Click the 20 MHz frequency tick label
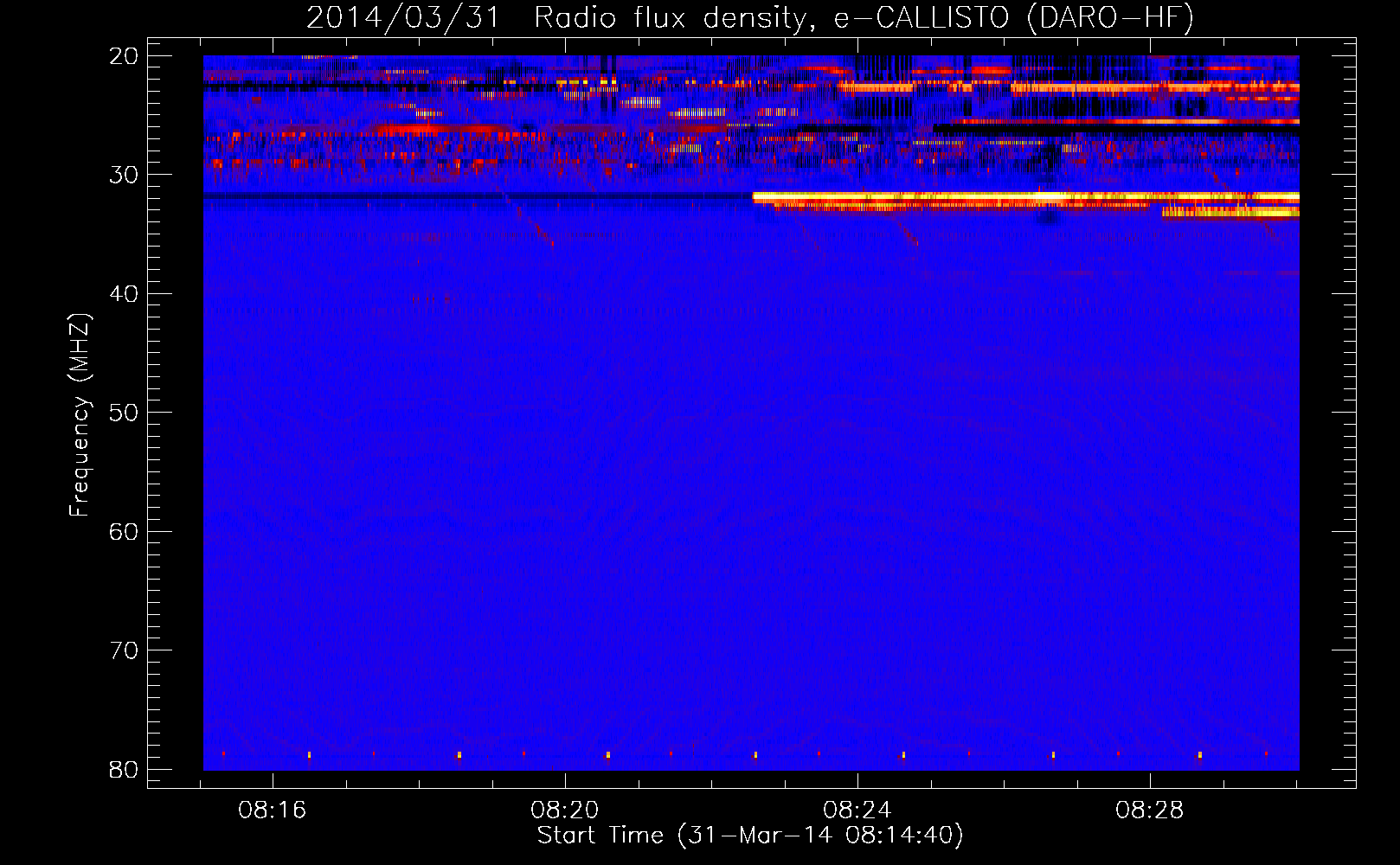The width and height of the screenshot is (1400, 865). pyautogui.click(x=124, y=56)
